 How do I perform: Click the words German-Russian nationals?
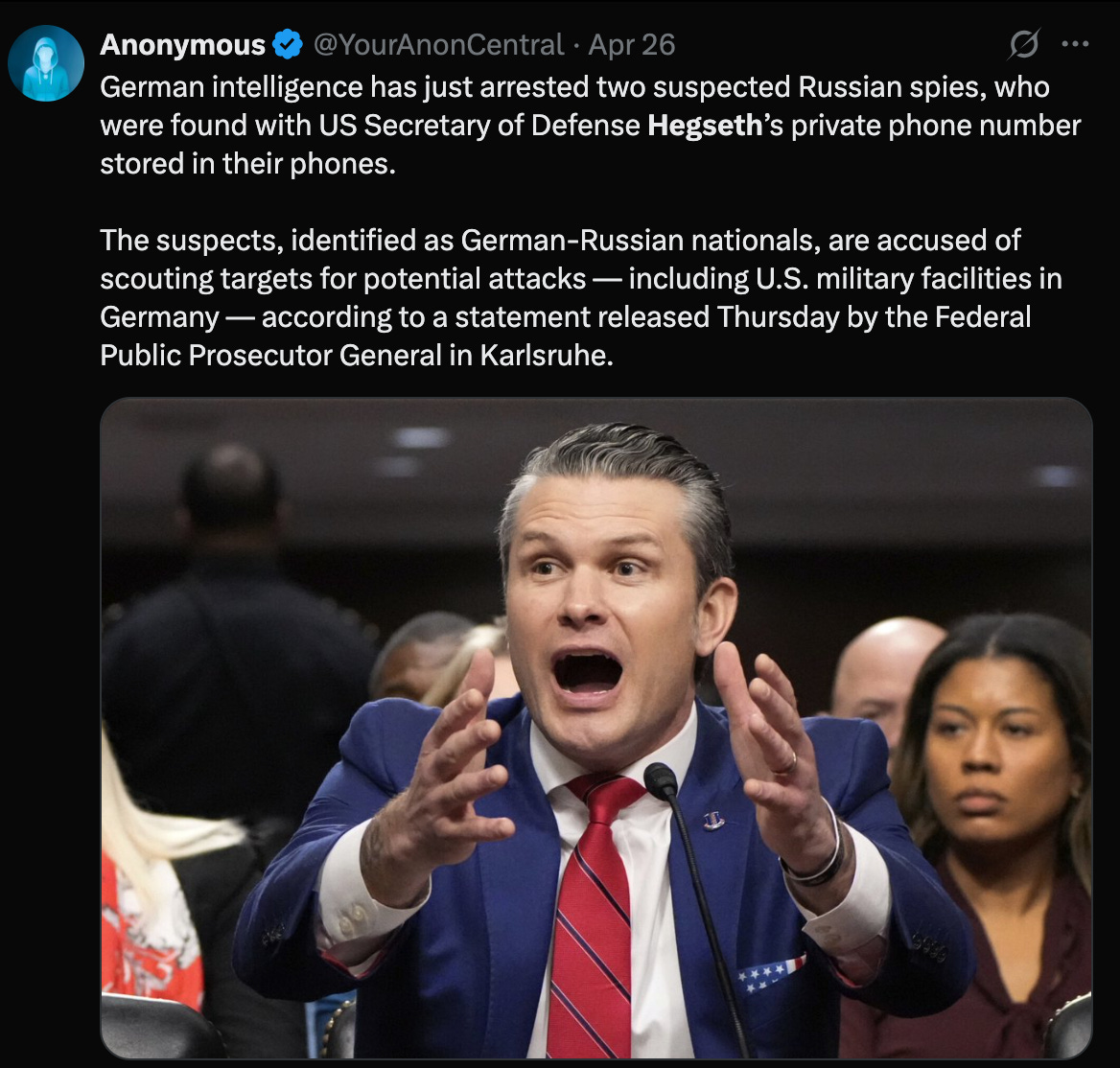(640, 241)
